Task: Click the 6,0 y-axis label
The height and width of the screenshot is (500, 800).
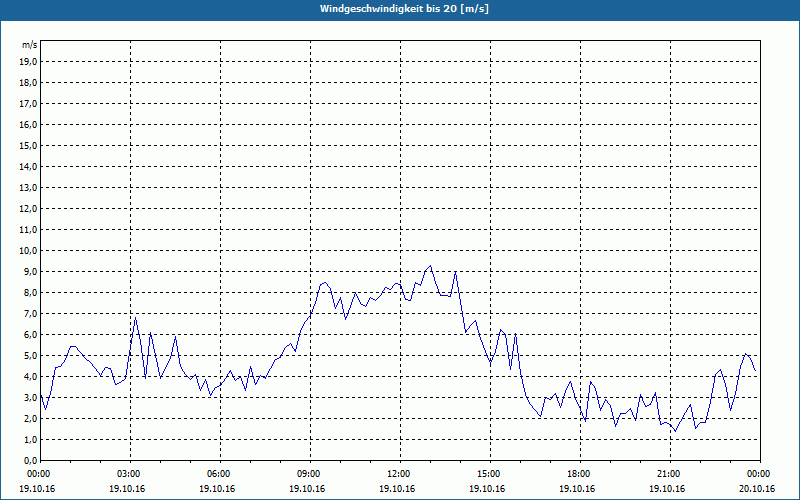Action: (x=30, y=335)
